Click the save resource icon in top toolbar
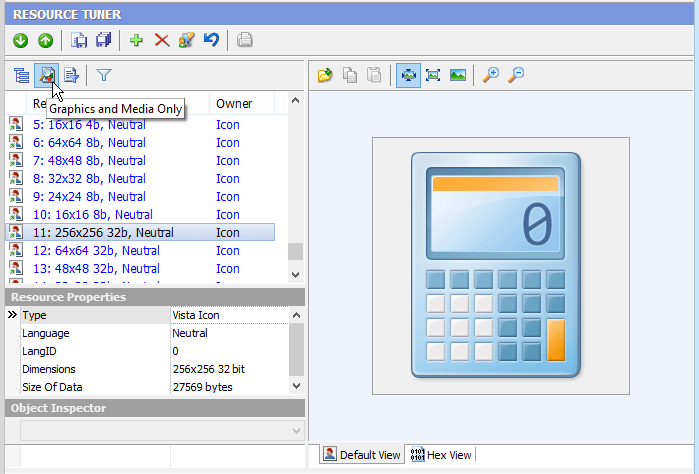This screenshot has width=699, height=474. (79, 40)
